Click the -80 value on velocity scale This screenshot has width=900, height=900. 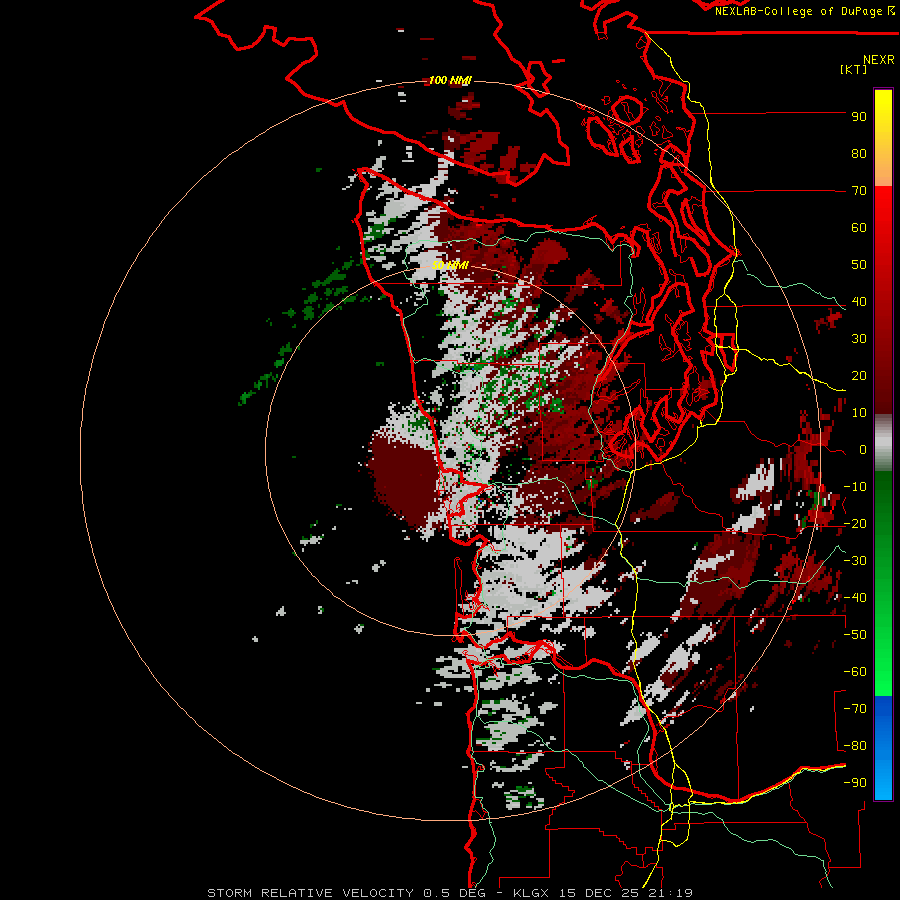[x=855, y=746]
